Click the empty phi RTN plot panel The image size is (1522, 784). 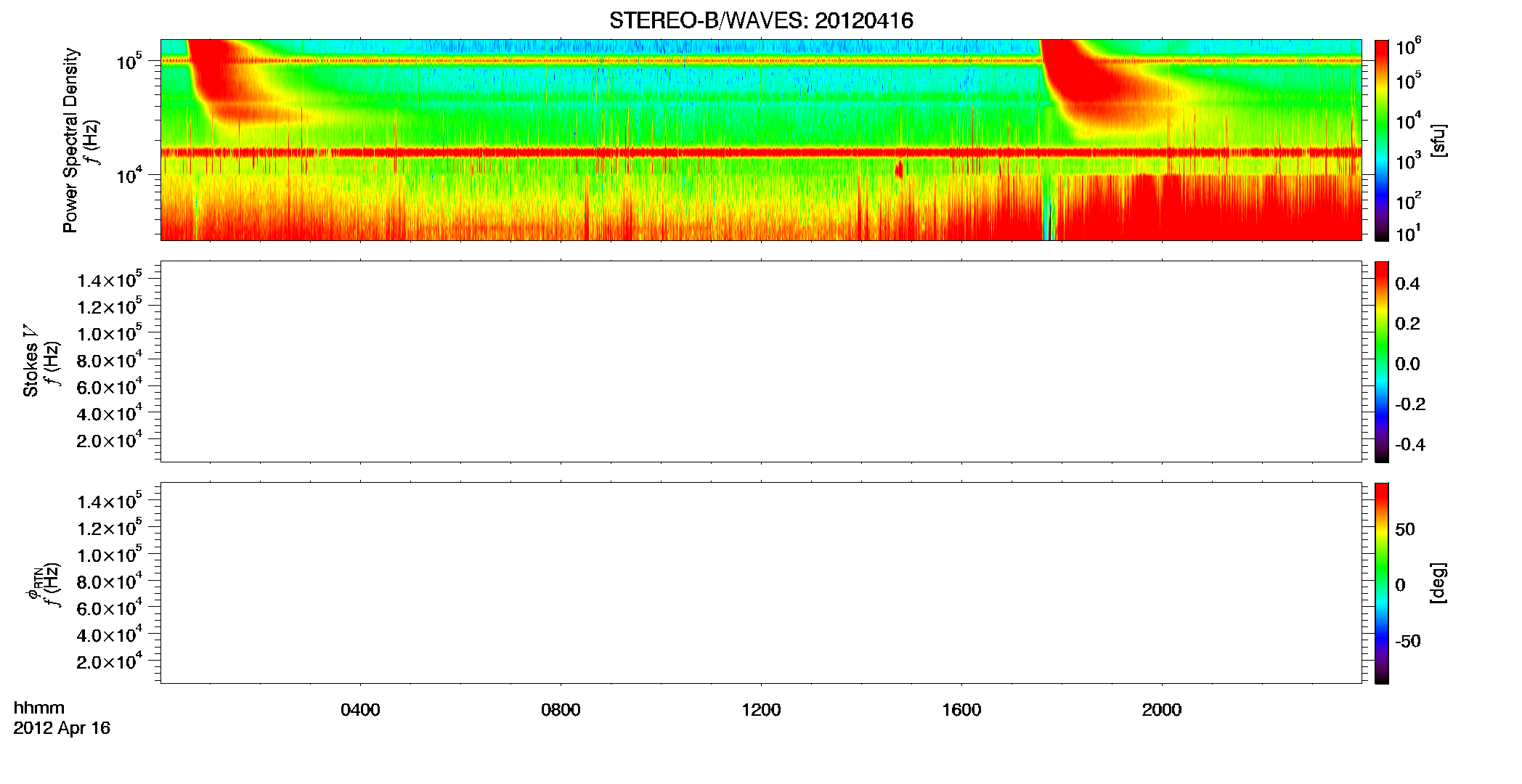[x=761, y=583]
